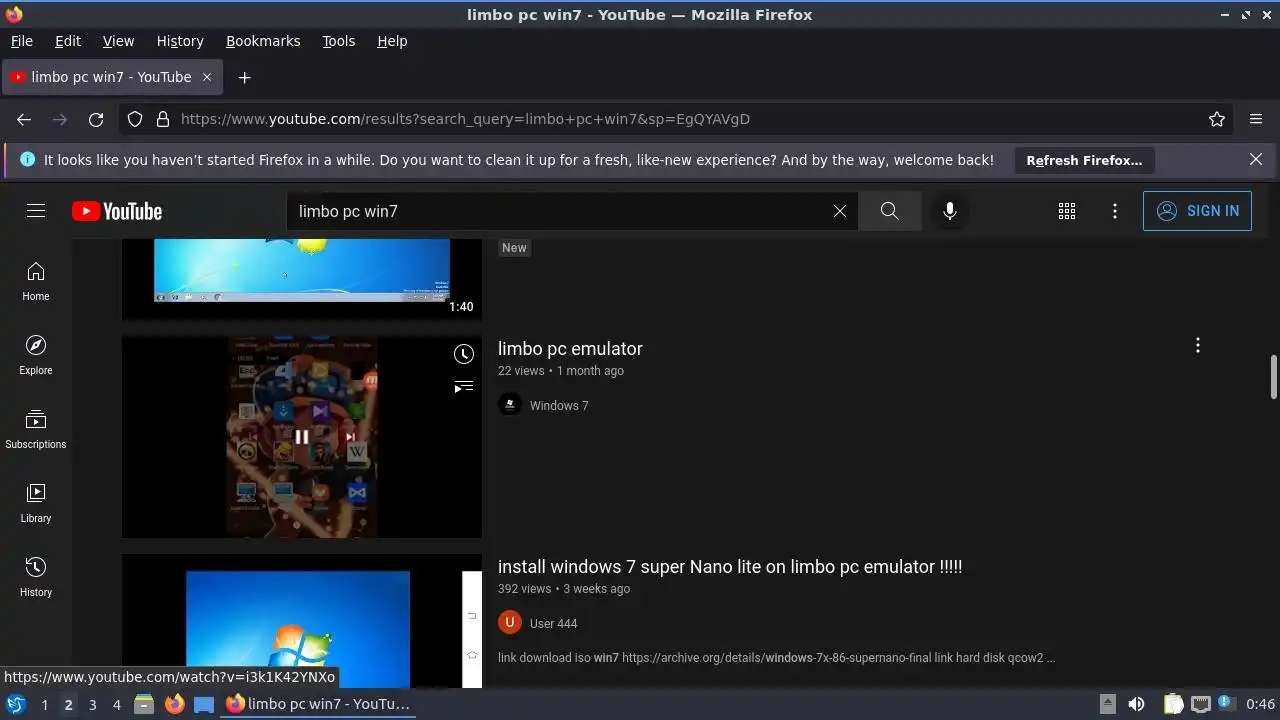1280x720 pixels.
Task: Clear the search query with the X icon
Action: click(840, 211)
